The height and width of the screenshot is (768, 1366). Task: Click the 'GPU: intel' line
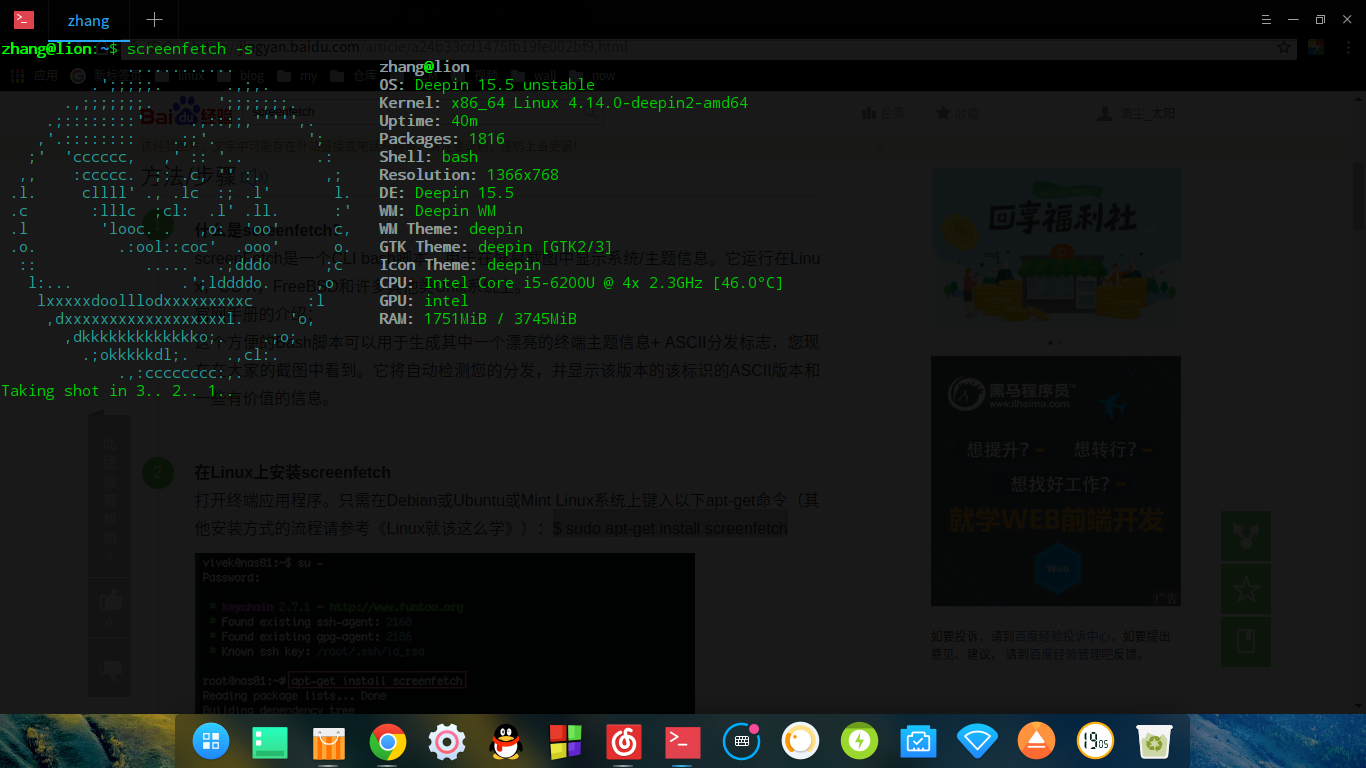(x=423, y=301)
